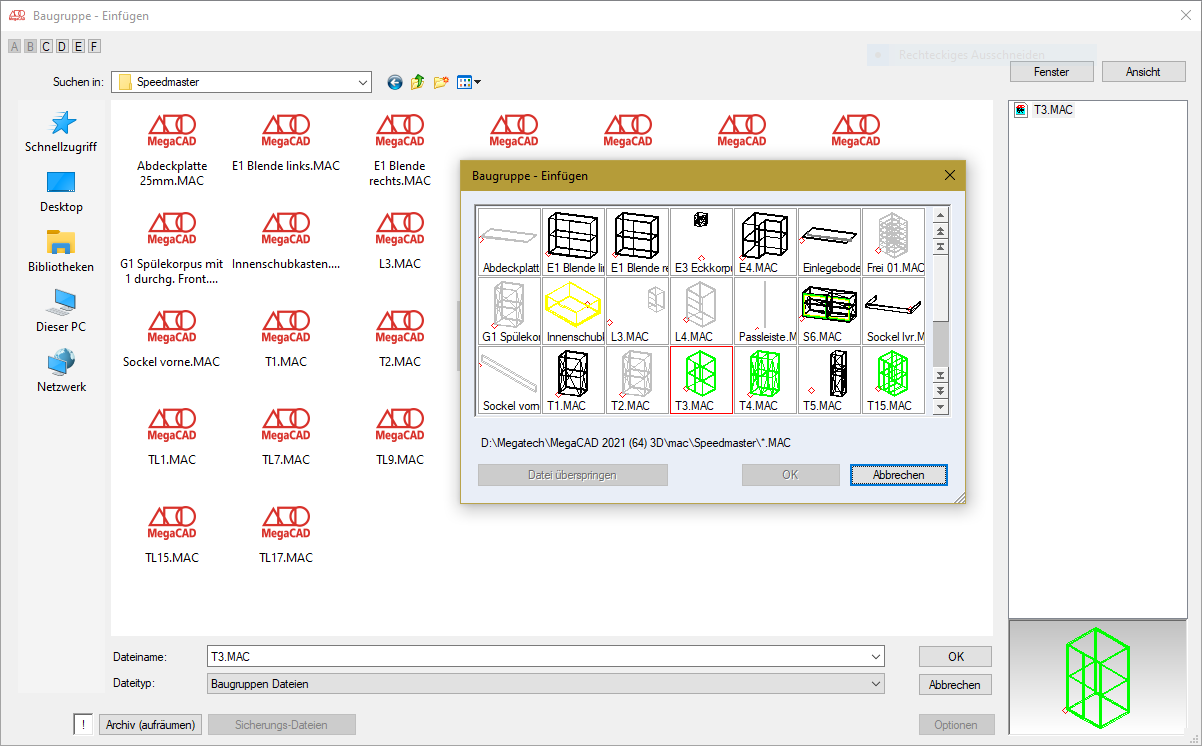The height and width of the screenshot is (746, 1202).
Task: Pick the Frei 01.MAC thumbnail
Action: [893, 242]
